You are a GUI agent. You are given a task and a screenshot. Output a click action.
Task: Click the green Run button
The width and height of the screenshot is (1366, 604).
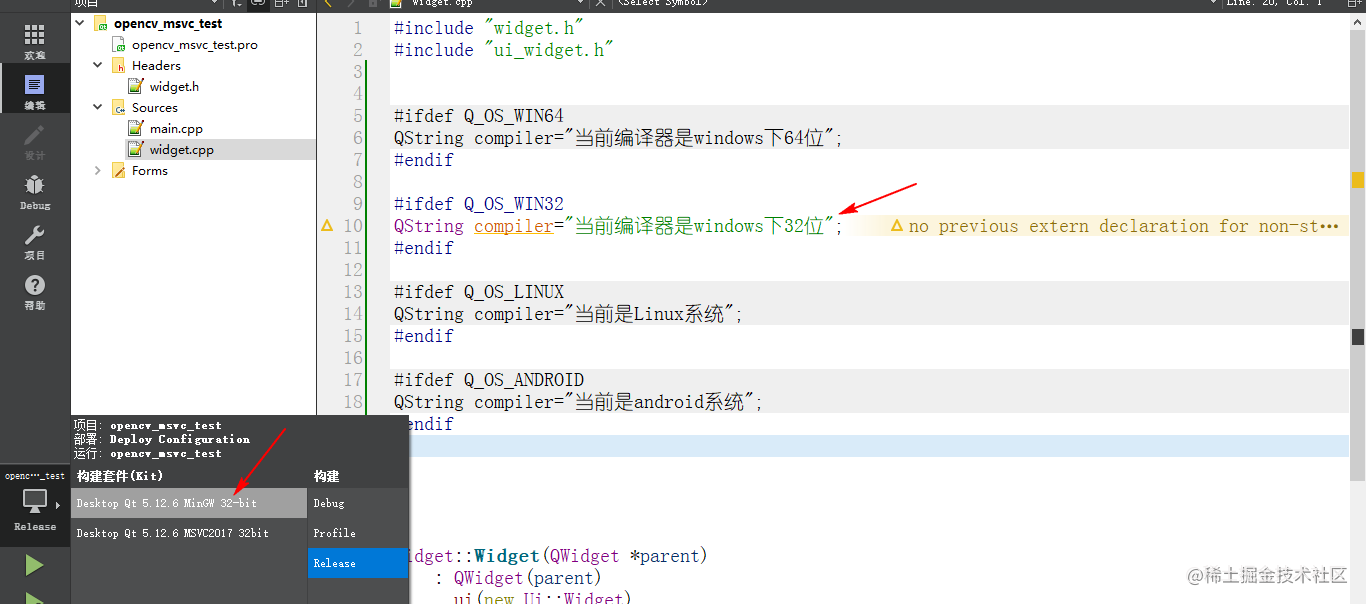click(34, 565)
